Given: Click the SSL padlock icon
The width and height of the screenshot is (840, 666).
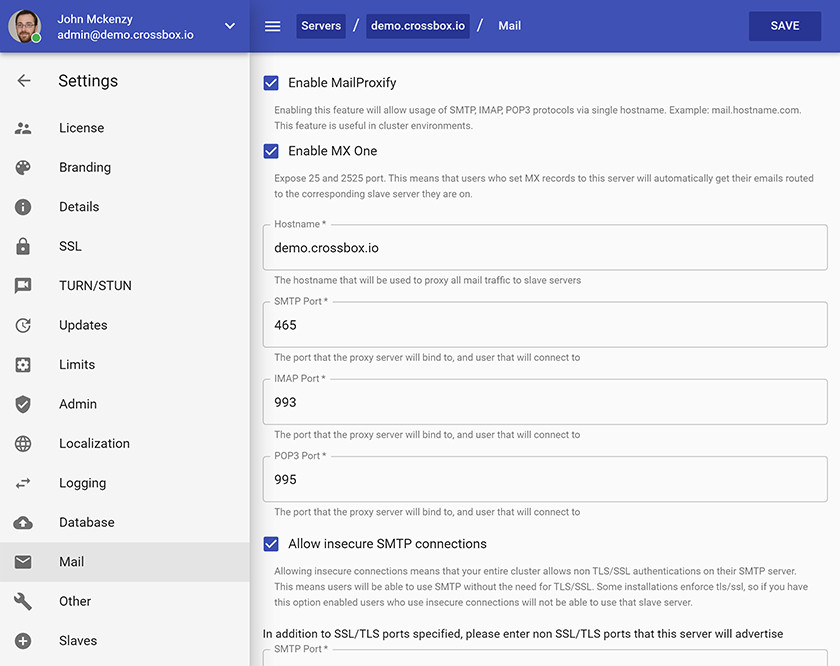Looking at the screenshot, I should pos(23,247).
